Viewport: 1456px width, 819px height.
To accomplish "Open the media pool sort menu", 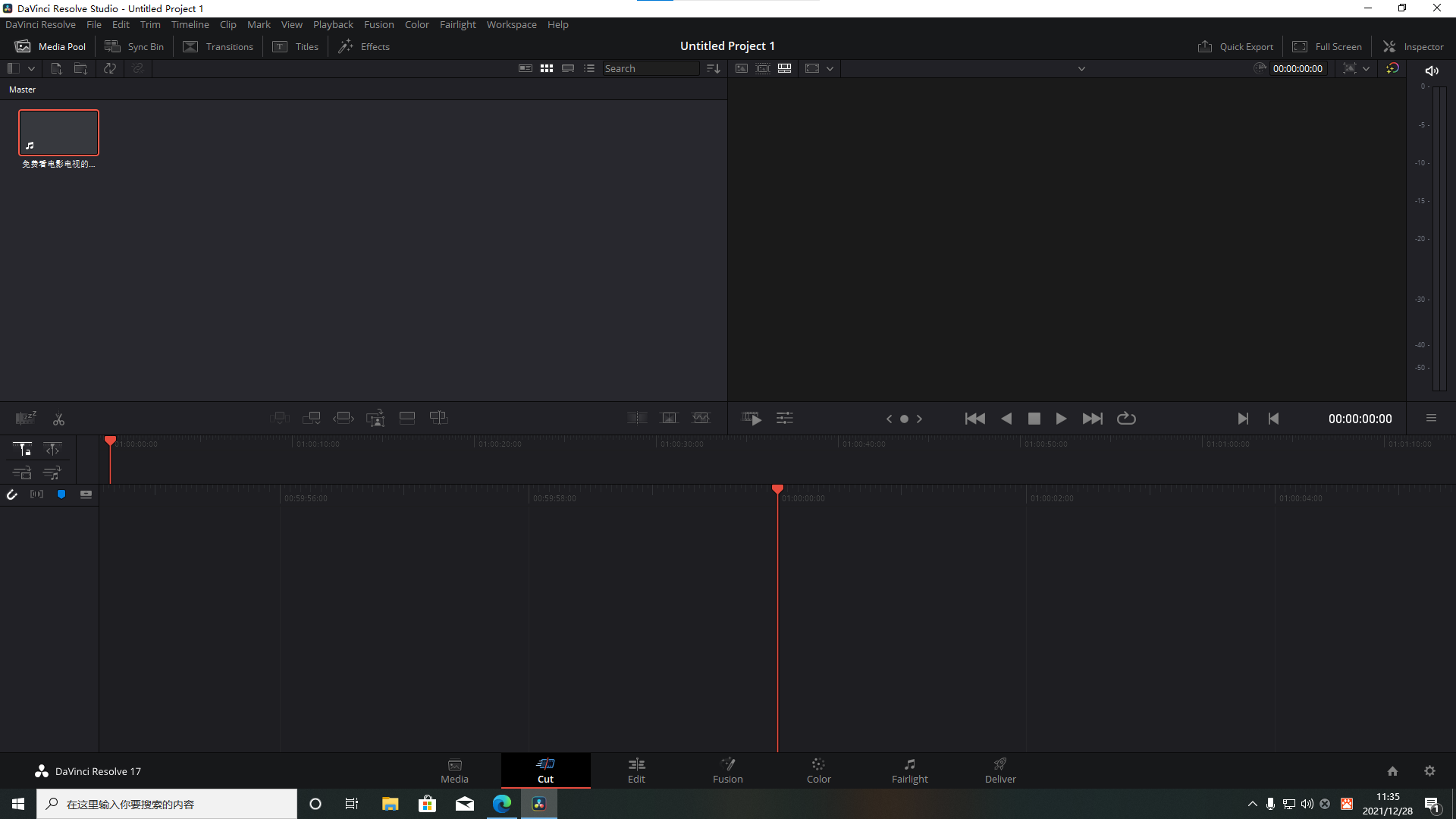I will pyautogui.click(x=714, y=68).
